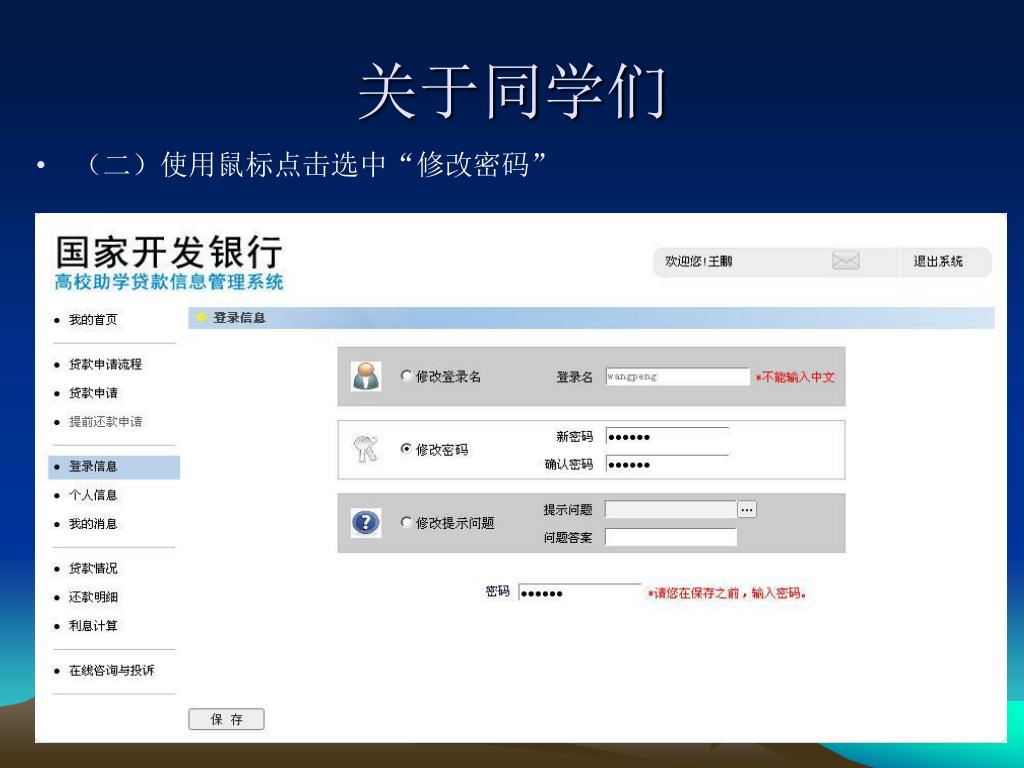Image resolution: width=1024 pixels, height=768 pixels.
Task: Click the bottom 密码 input field
Action: point(580,592)
